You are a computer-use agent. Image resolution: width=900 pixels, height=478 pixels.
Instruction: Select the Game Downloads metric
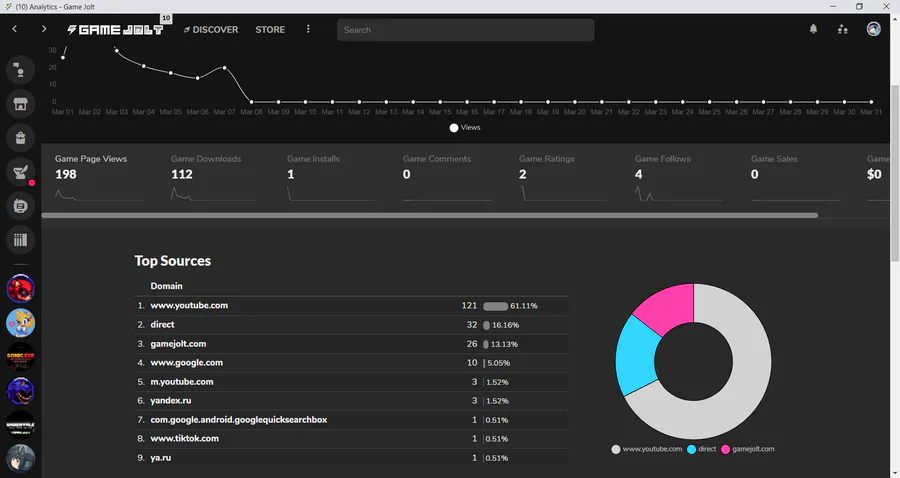[x=215, y=179]
